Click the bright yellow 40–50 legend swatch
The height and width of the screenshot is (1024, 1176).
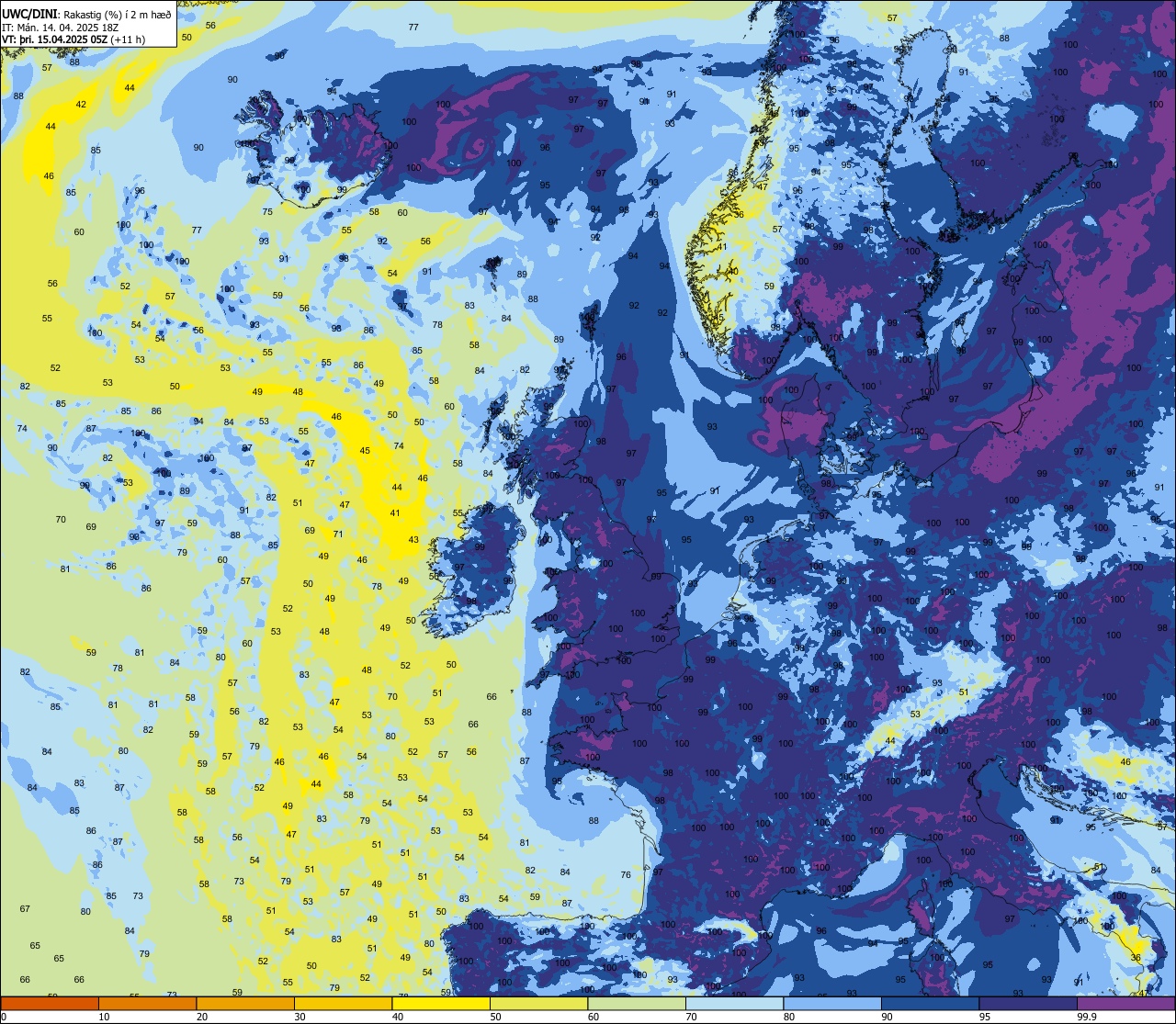tap(441, 1004)
